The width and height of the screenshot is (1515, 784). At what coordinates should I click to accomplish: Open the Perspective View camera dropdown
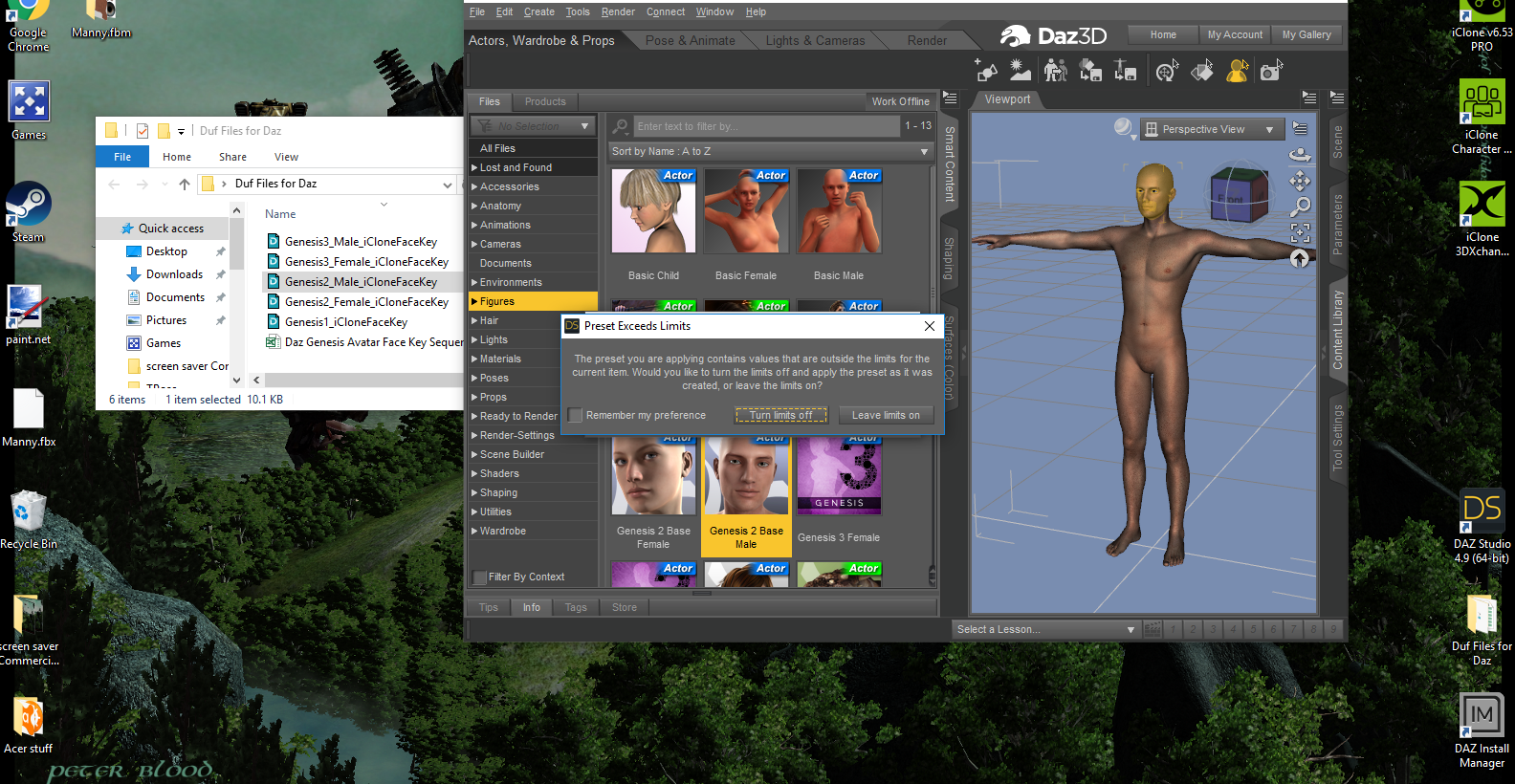(1211, 129)
